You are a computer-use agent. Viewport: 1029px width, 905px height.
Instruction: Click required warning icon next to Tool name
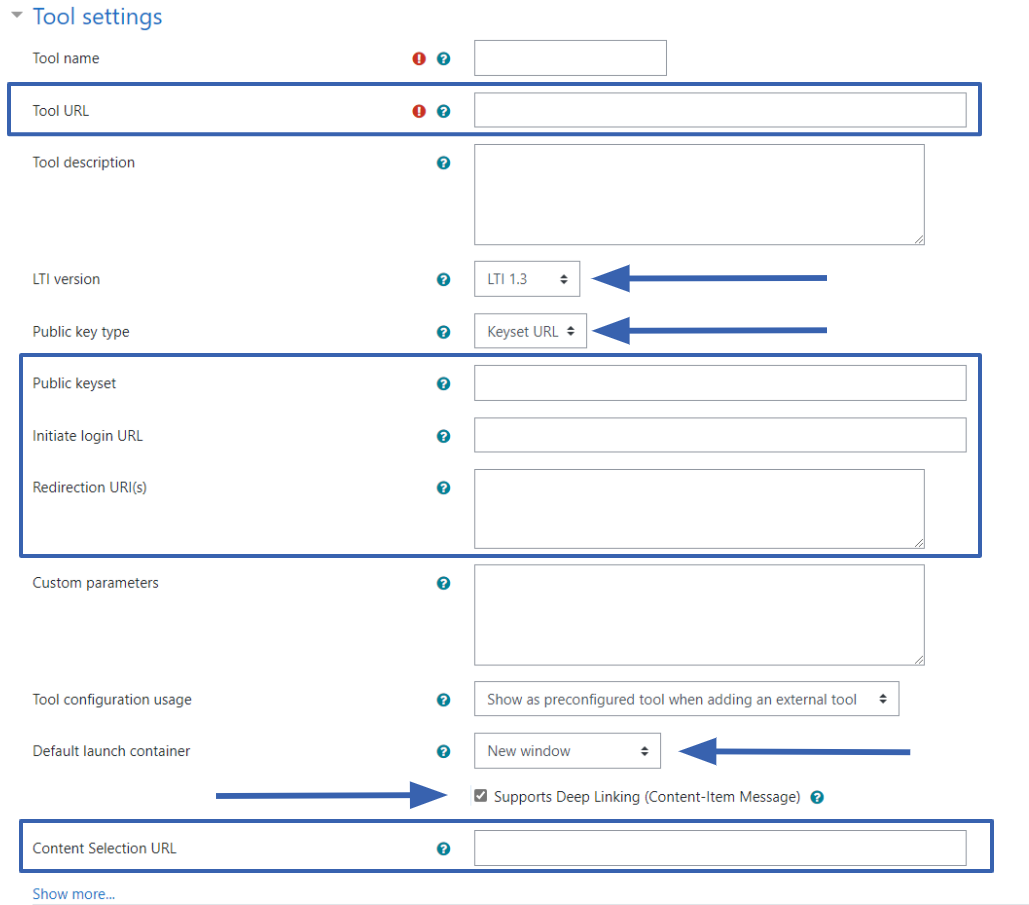coord(419,59)
